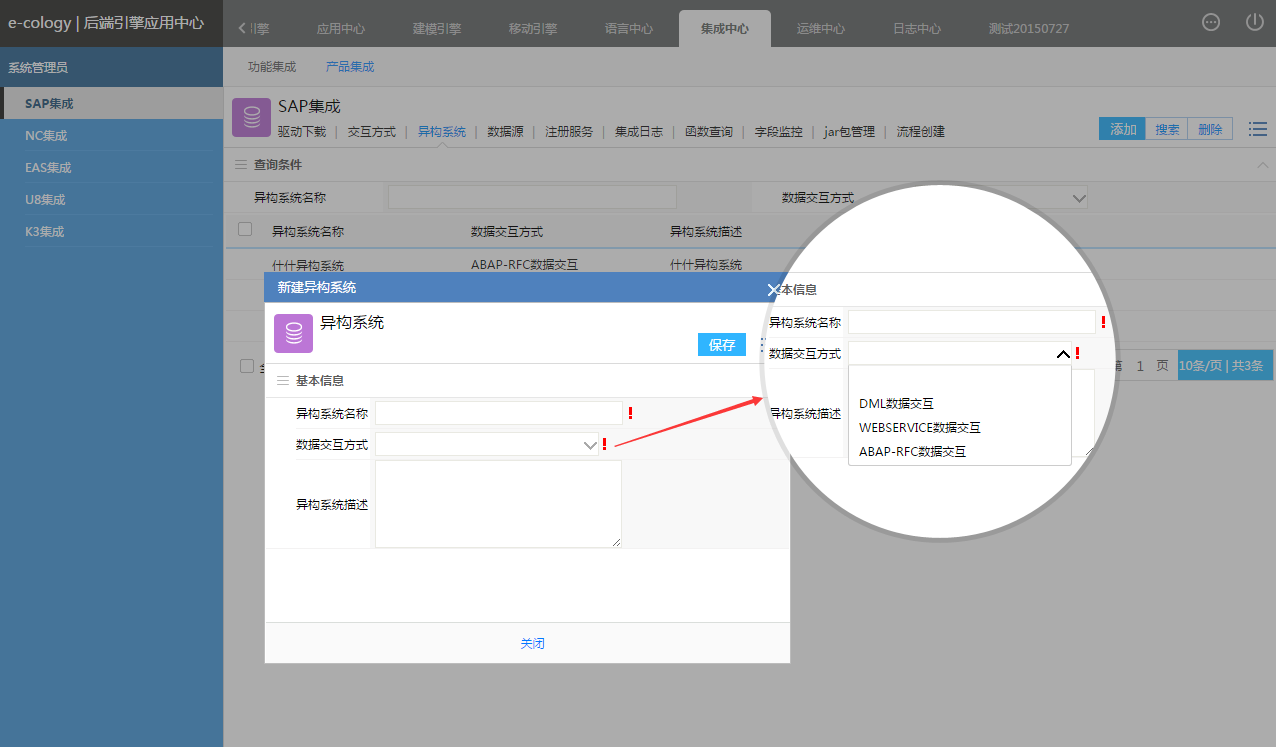This screenshot has width=1276, height=747.
Task: Click the 系统管理员 user label
Action: click(x=38, y=68)
